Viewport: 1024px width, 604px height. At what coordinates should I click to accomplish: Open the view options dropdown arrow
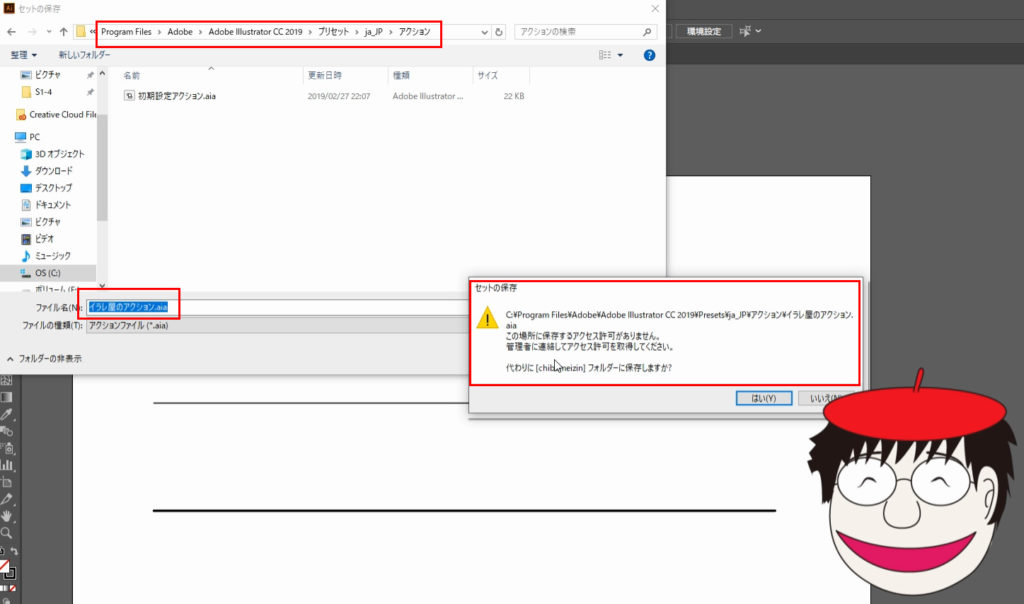point(620,55)
